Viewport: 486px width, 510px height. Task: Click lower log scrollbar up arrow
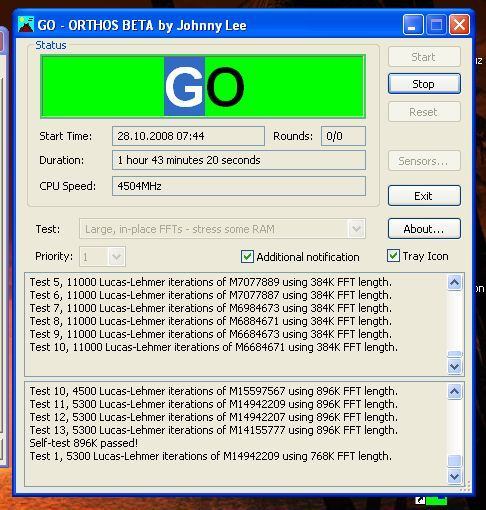[x=455, y=391]
